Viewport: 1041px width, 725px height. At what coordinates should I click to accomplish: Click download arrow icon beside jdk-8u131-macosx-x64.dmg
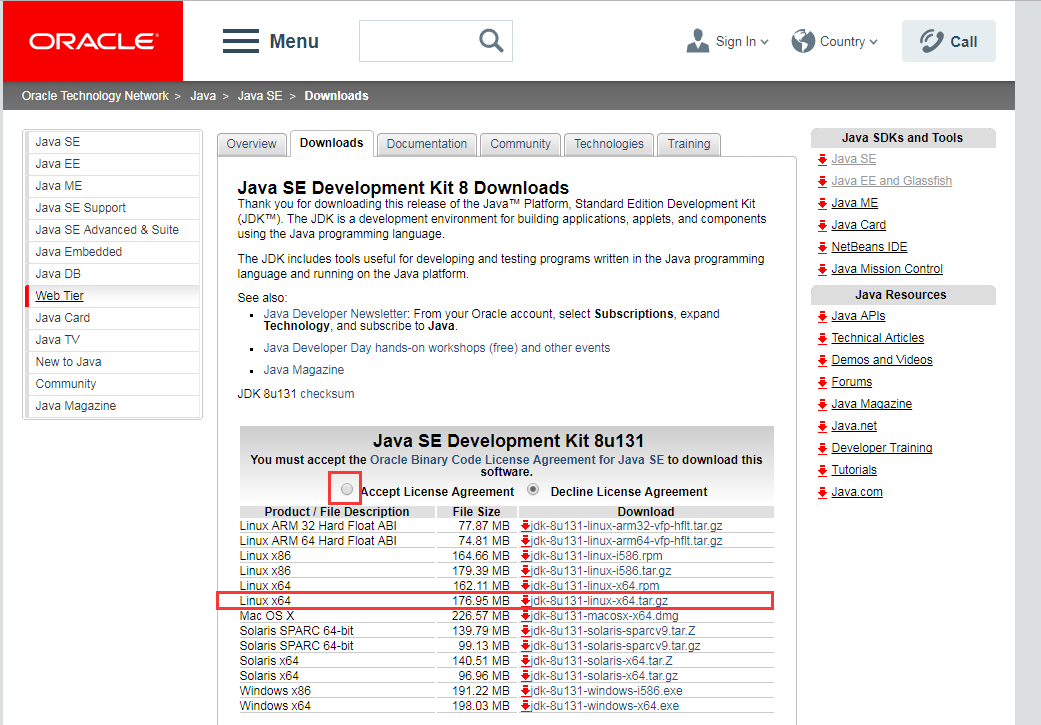tap(525, 616)
